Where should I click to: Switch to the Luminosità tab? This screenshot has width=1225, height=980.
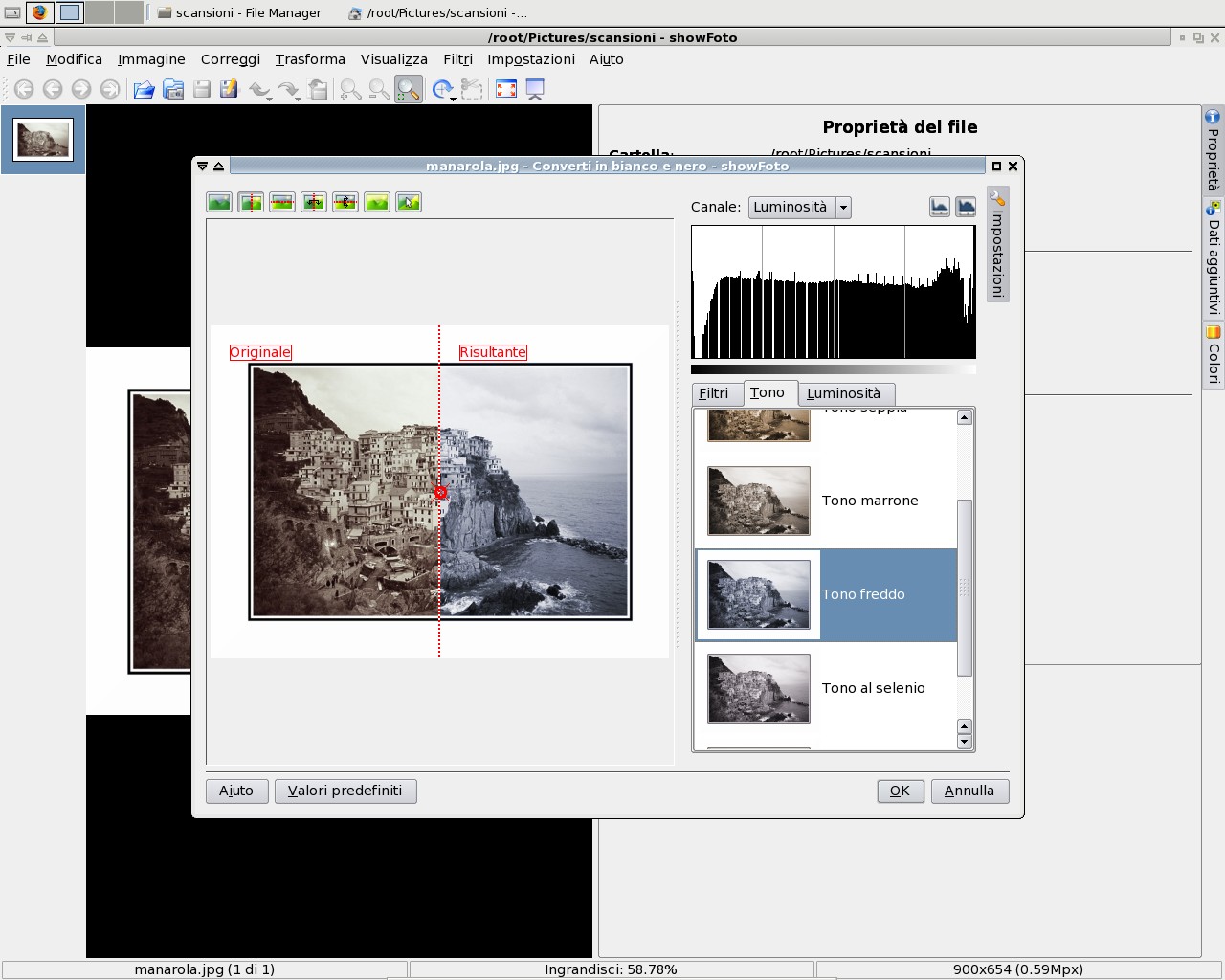844,393
